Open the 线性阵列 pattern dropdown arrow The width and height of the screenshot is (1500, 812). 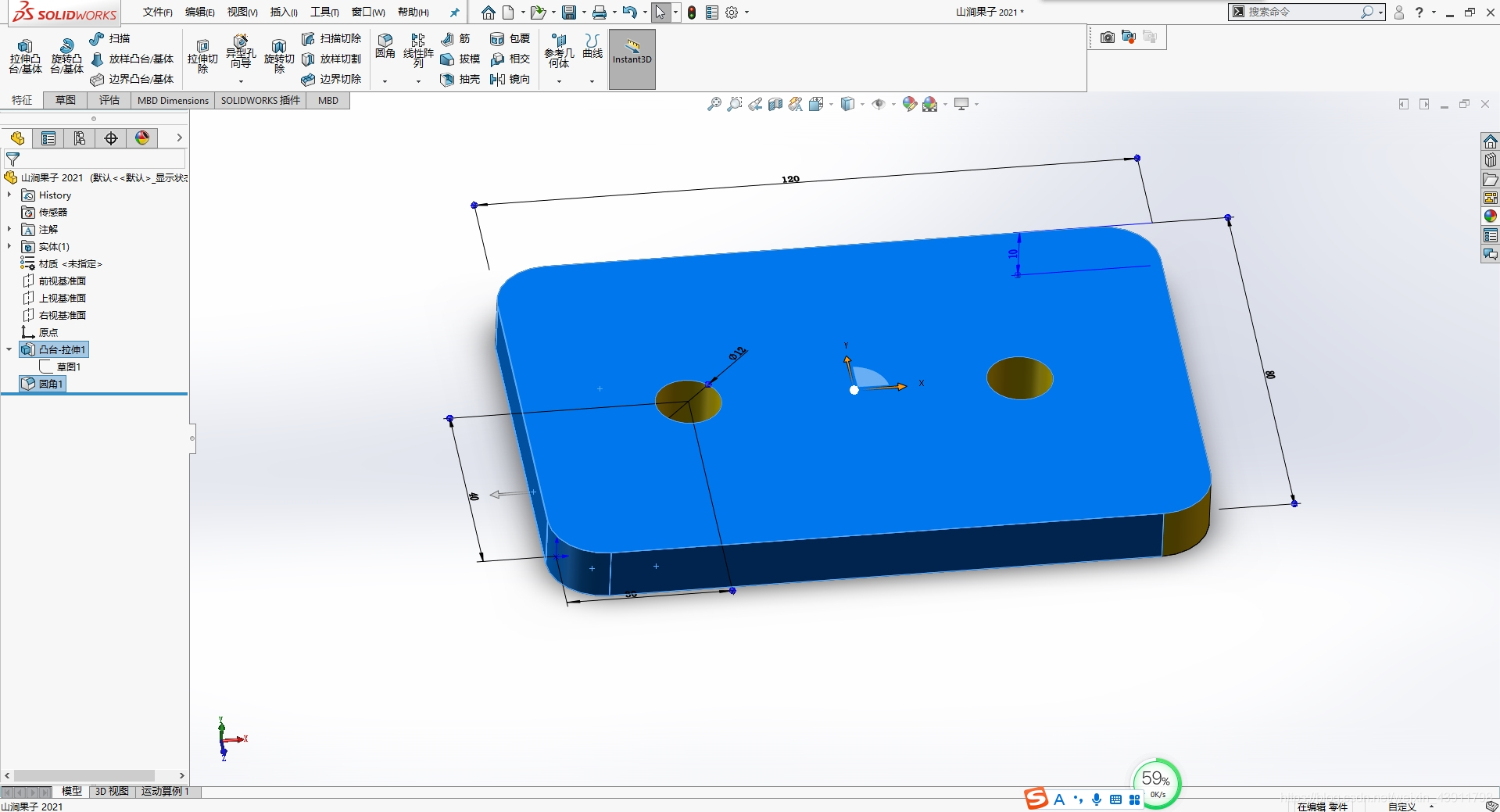pos(418,81)
